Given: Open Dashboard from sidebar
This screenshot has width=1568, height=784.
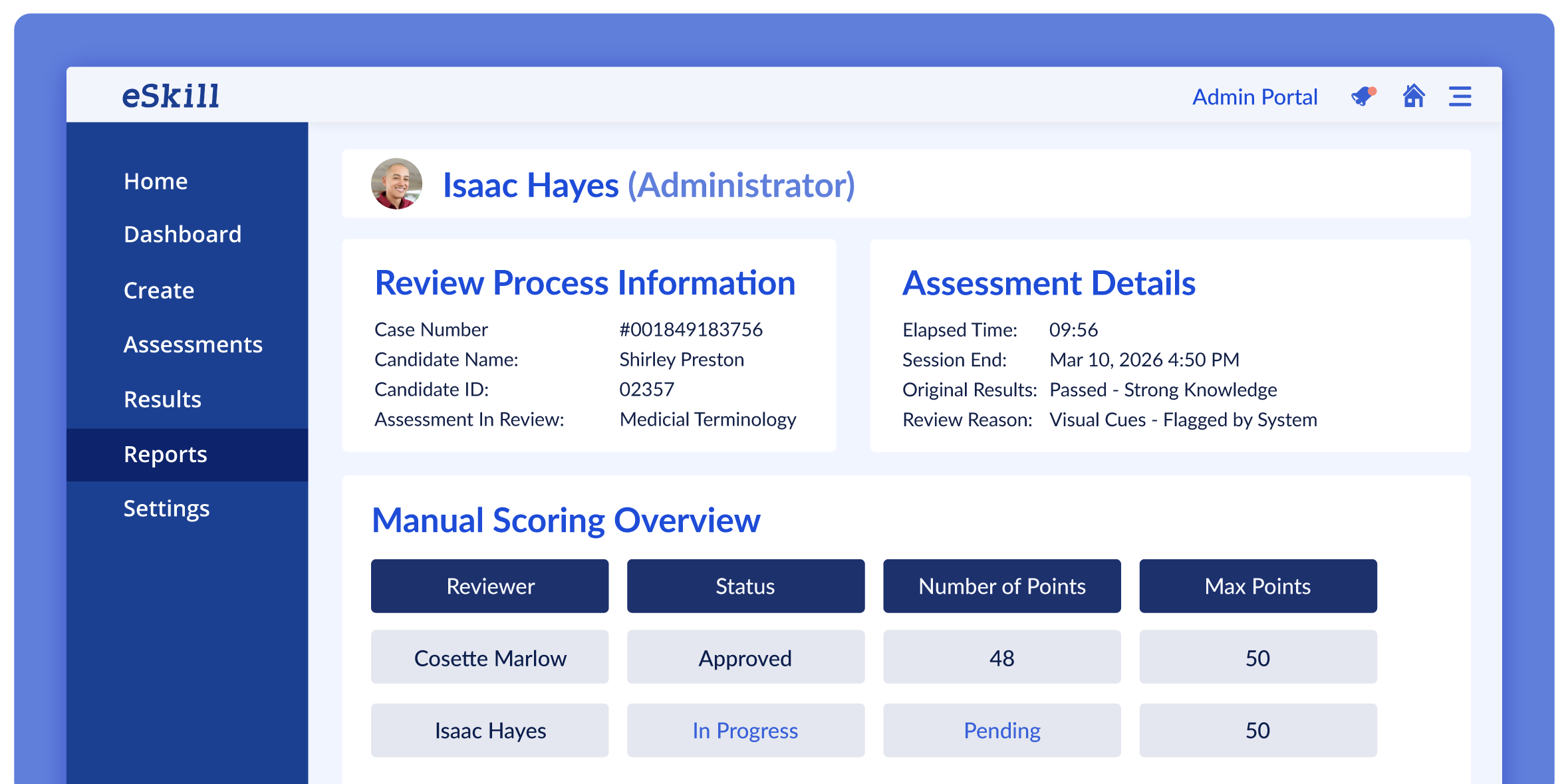Looking at the screenshot, I should click(182, 235).
